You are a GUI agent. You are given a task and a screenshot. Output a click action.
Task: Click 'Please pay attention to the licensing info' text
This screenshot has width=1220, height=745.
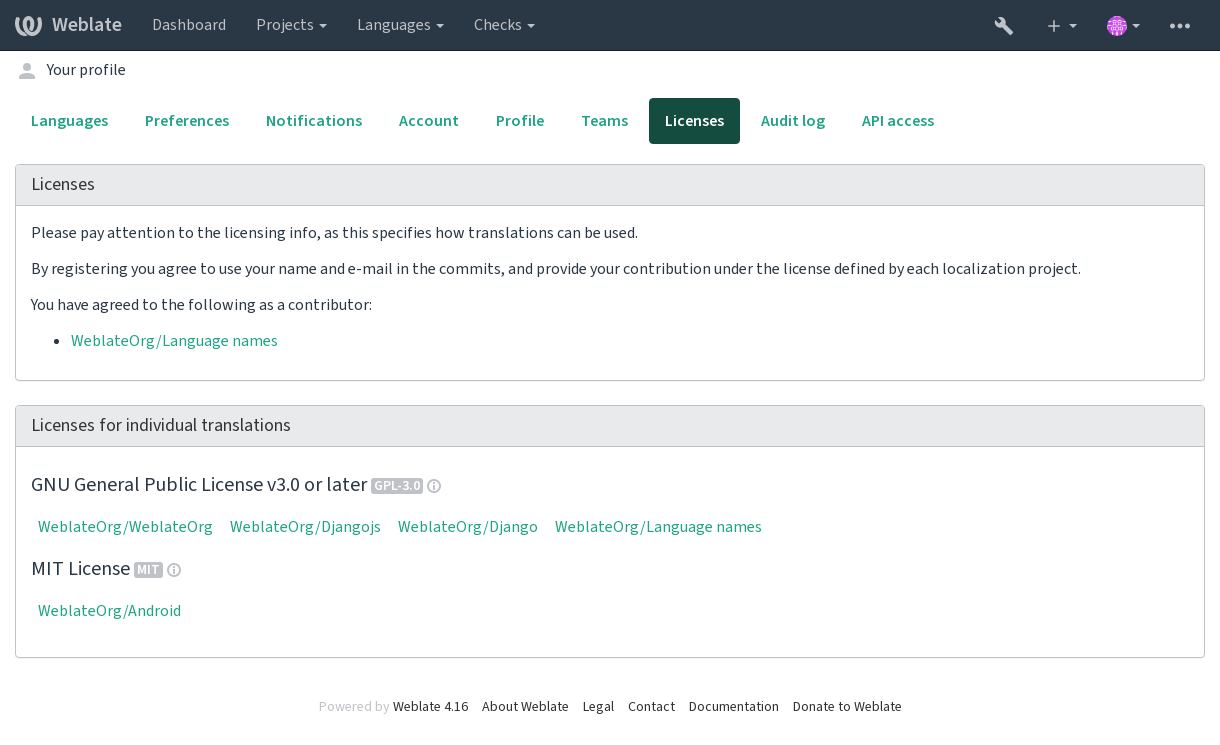point(334,233)
